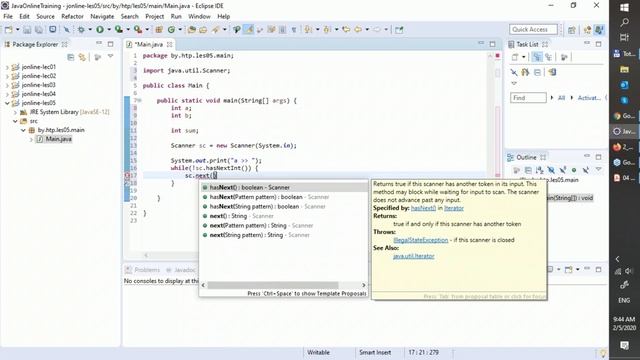Click the New Java Class green icon
This screenshot has height=360, width=640.
[x=171, y=30]
